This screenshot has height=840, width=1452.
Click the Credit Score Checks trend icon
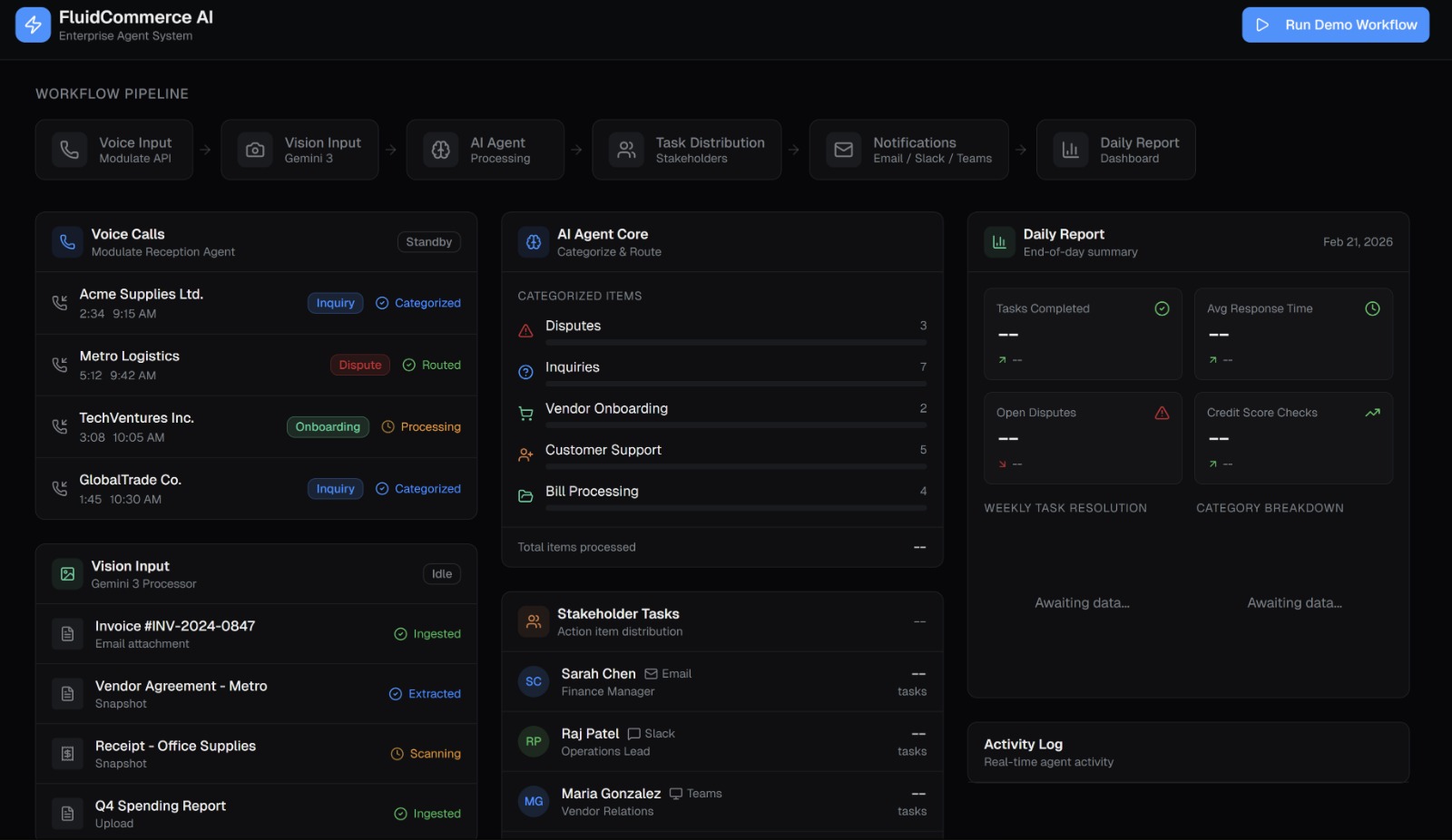click(1372, 413)
